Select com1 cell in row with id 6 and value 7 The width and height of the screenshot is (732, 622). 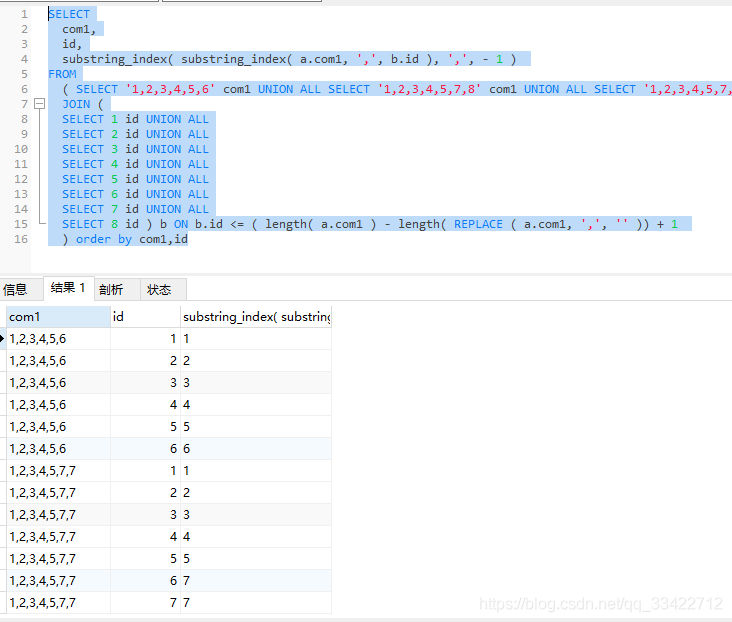[x=58, y=580]
